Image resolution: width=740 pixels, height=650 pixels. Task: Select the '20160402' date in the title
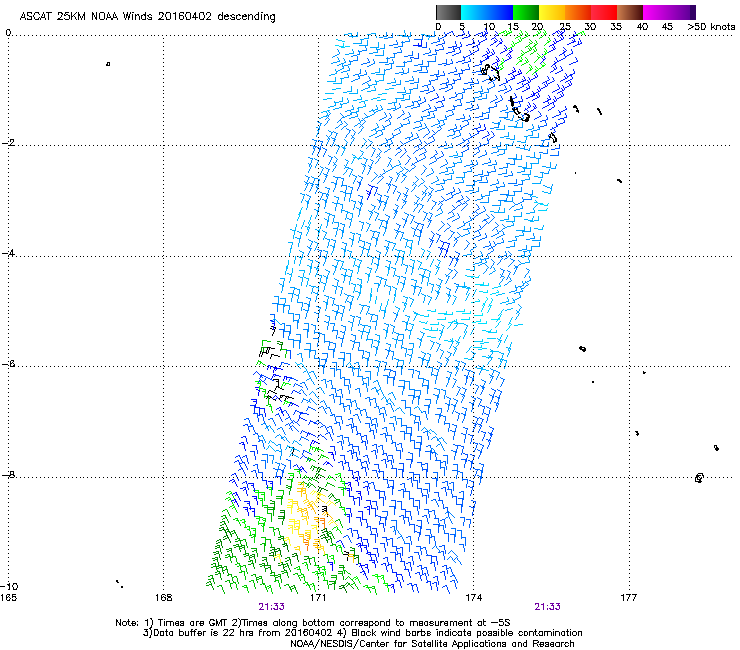tap(185, 16)
